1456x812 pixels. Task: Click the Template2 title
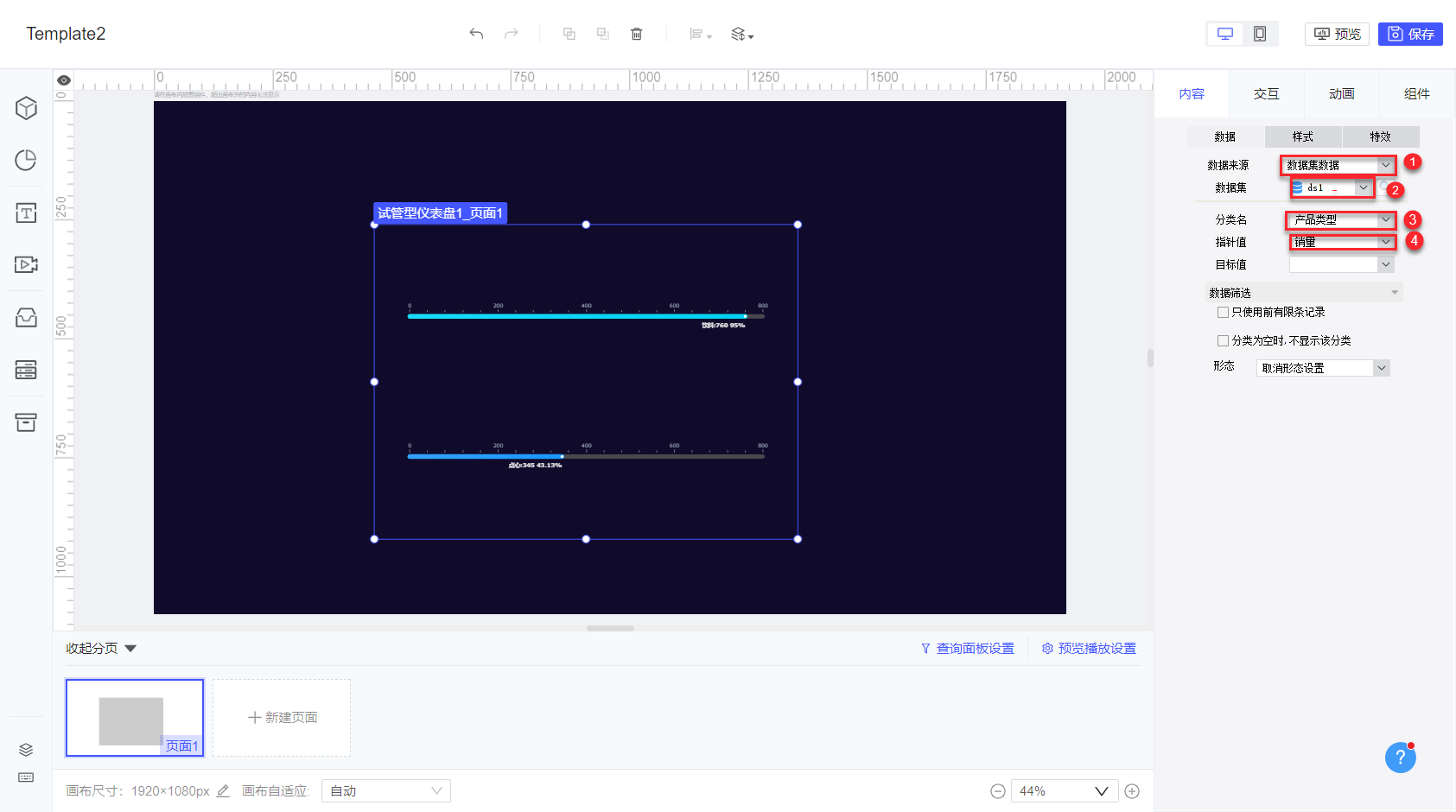click(x=66, y=34)
